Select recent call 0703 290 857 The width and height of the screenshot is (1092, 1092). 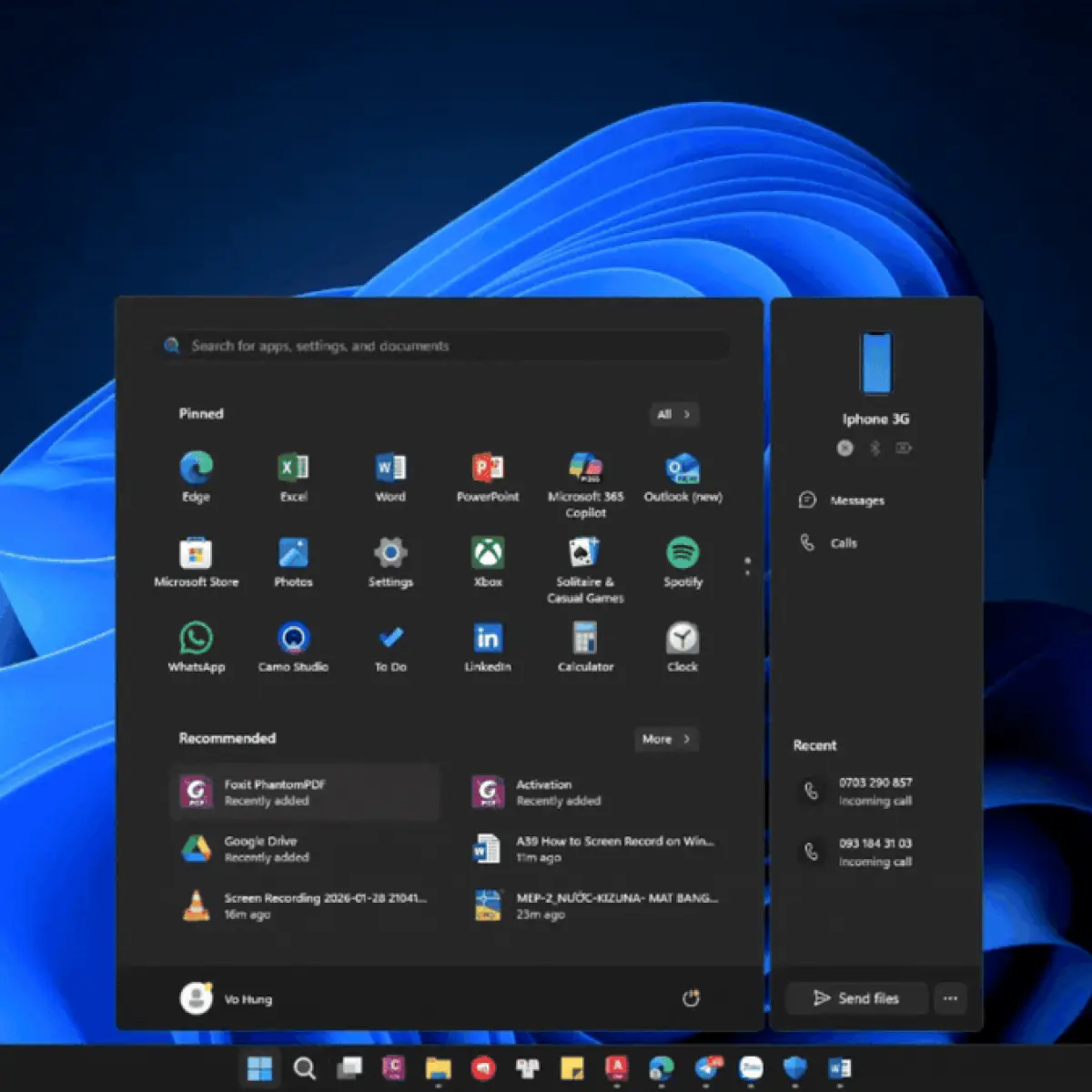point(875,792)
